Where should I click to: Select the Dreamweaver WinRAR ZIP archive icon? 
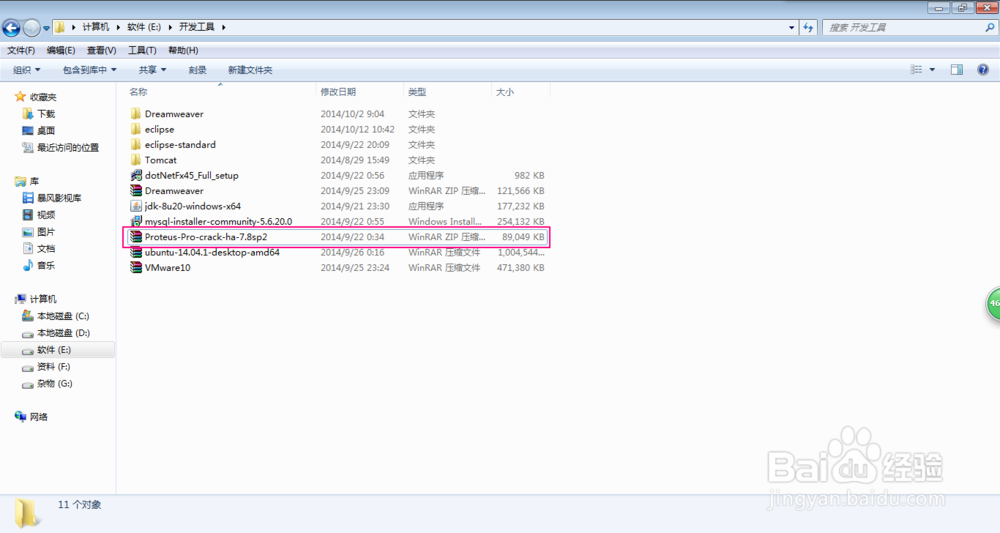[x=135, y=190]
